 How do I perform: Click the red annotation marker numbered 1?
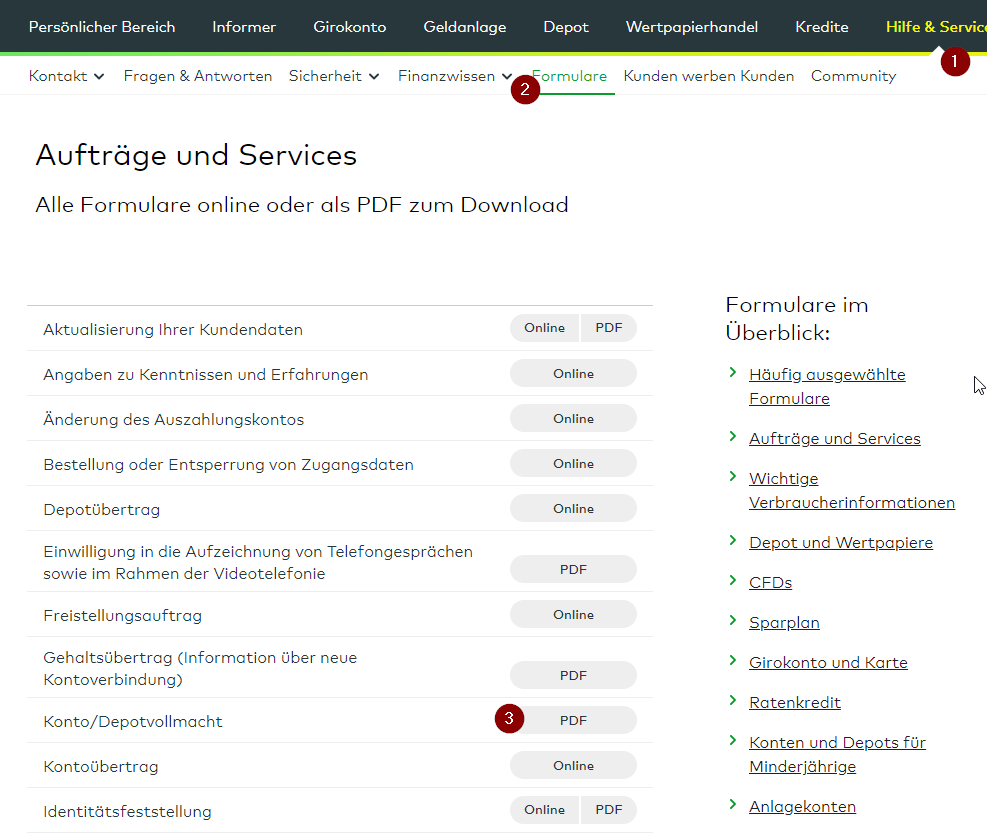pyautogui.click(x=954, y=61)
